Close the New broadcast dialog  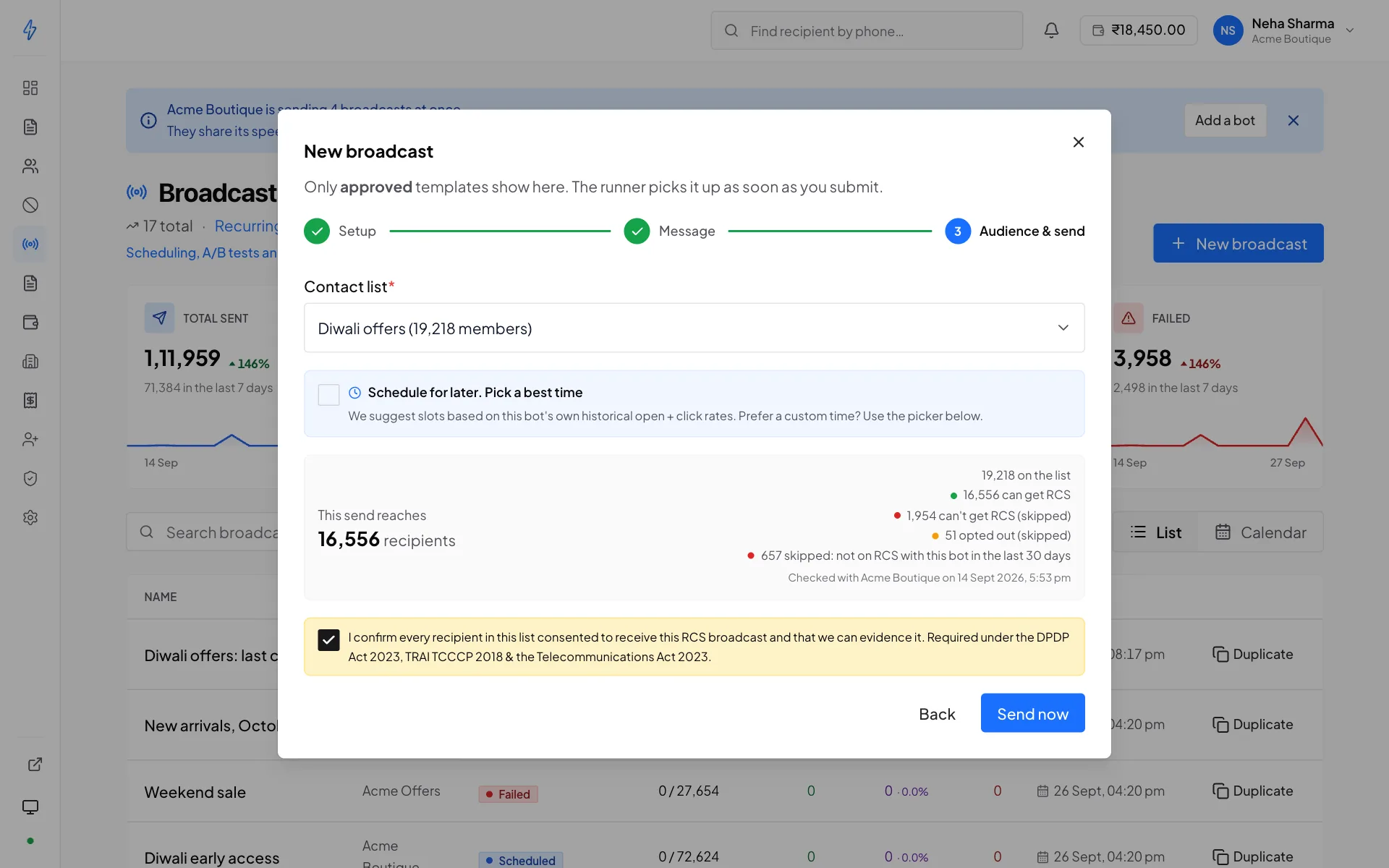tap(1078, 142)
